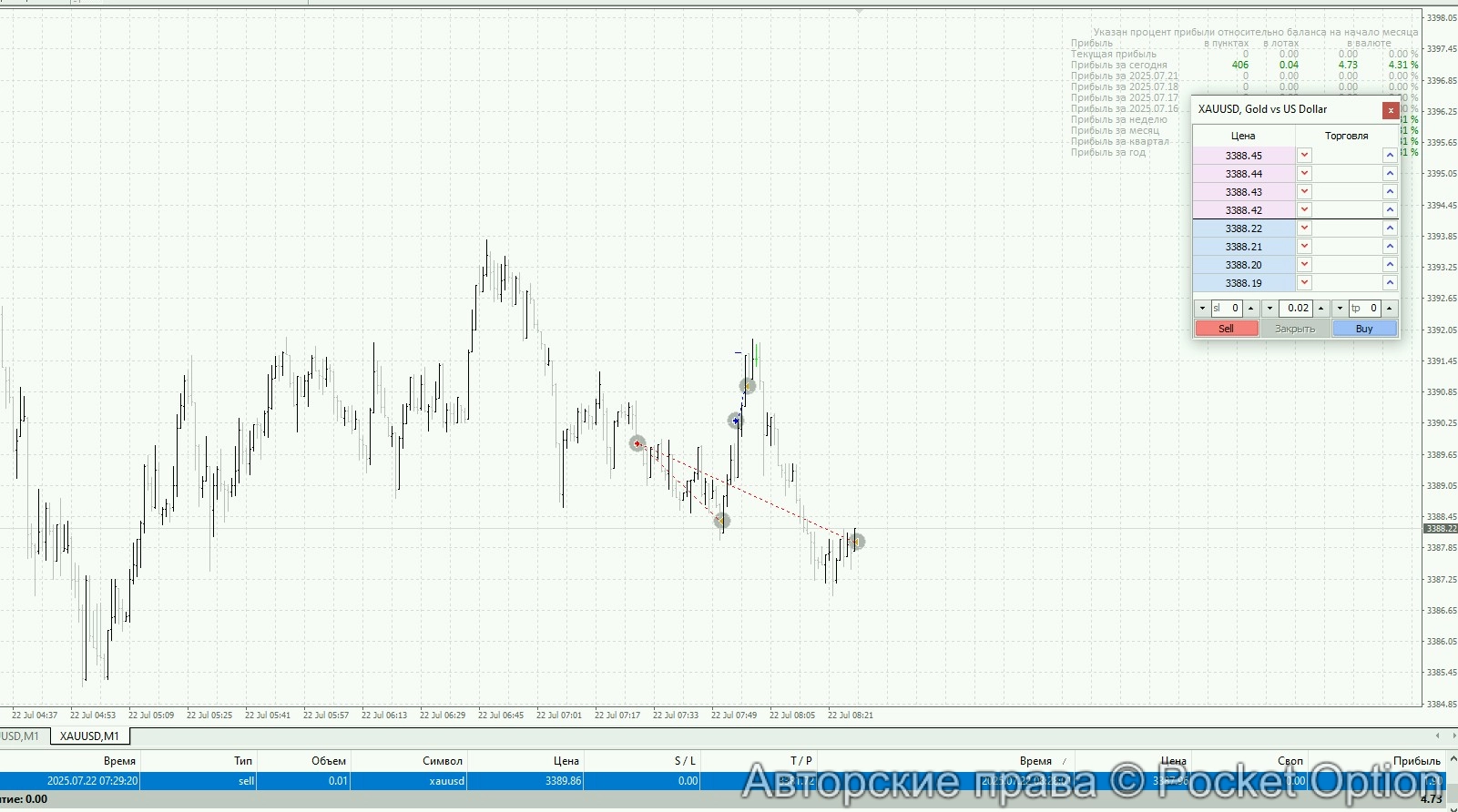Click red down arrow beside price 3388.42
The image size is (1458, 812).
tap(1304, 209)
